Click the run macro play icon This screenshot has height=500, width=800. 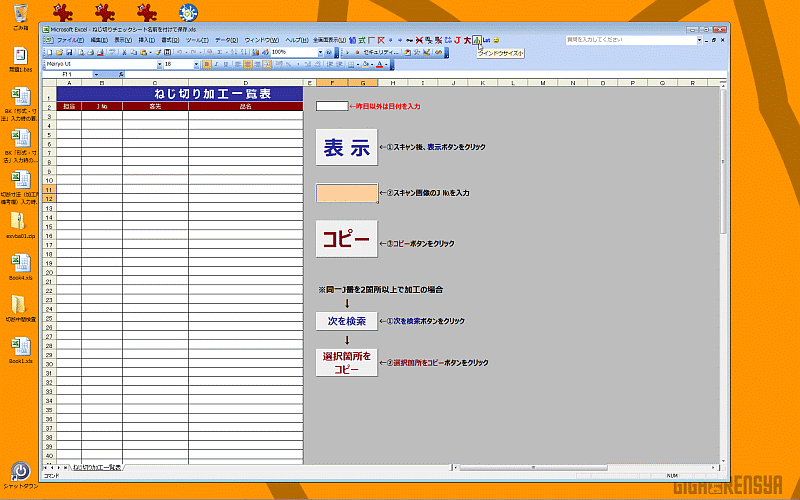pos(347,52)
